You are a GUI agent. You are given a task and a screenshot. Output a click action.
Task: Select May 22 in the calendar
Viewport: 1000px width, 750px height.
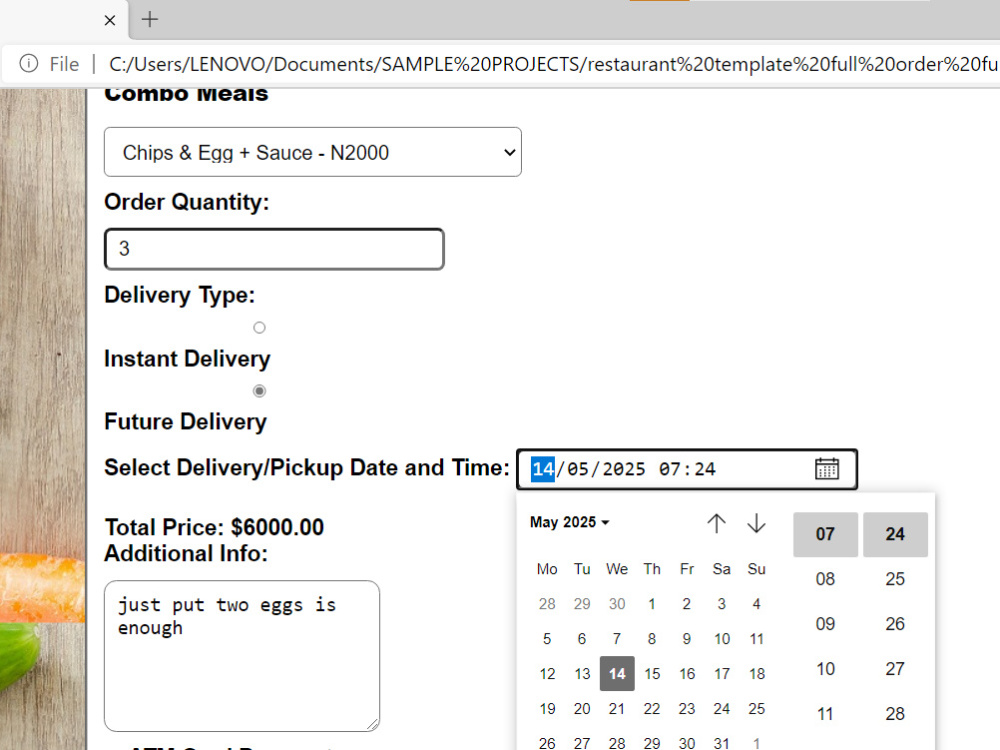click(652, 709)
